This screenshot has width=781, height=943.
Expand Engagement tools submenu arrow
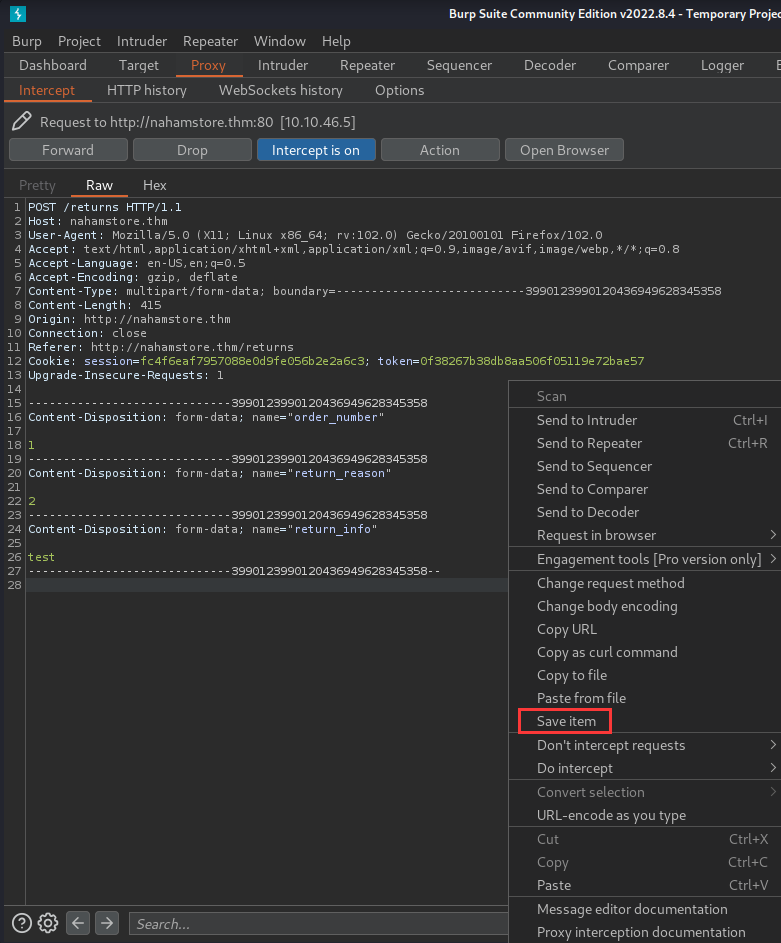[x=773, y=559]
